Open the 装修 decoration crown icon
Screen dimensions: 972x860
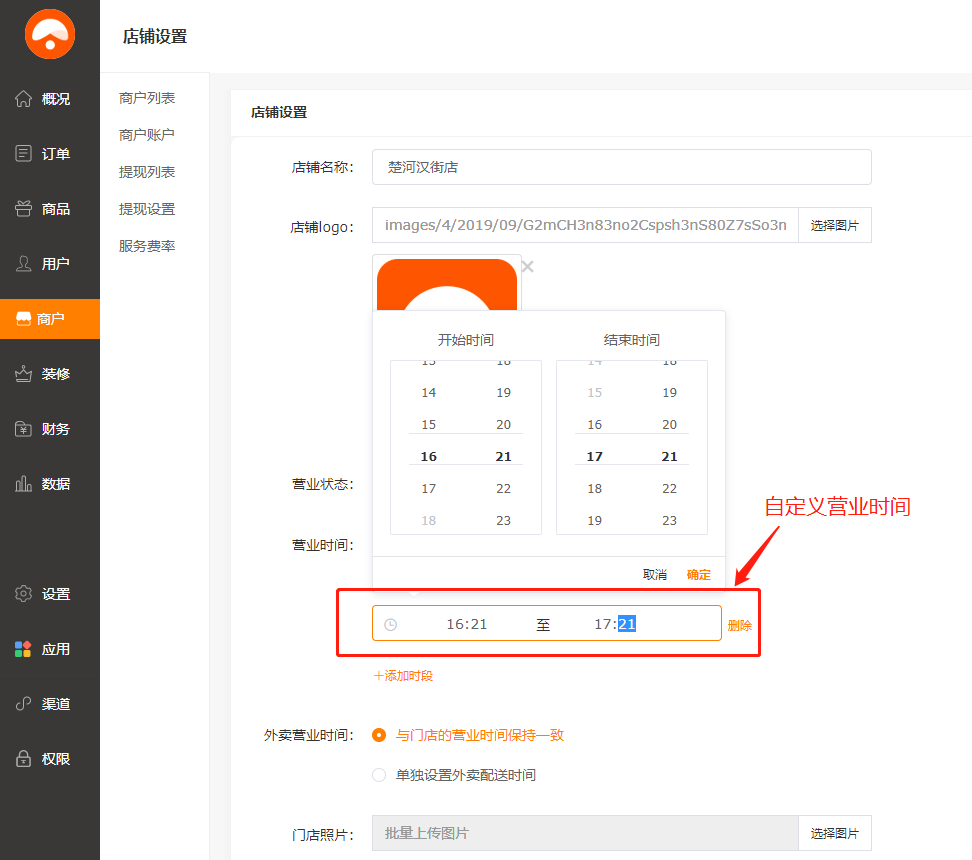(24, 374)
